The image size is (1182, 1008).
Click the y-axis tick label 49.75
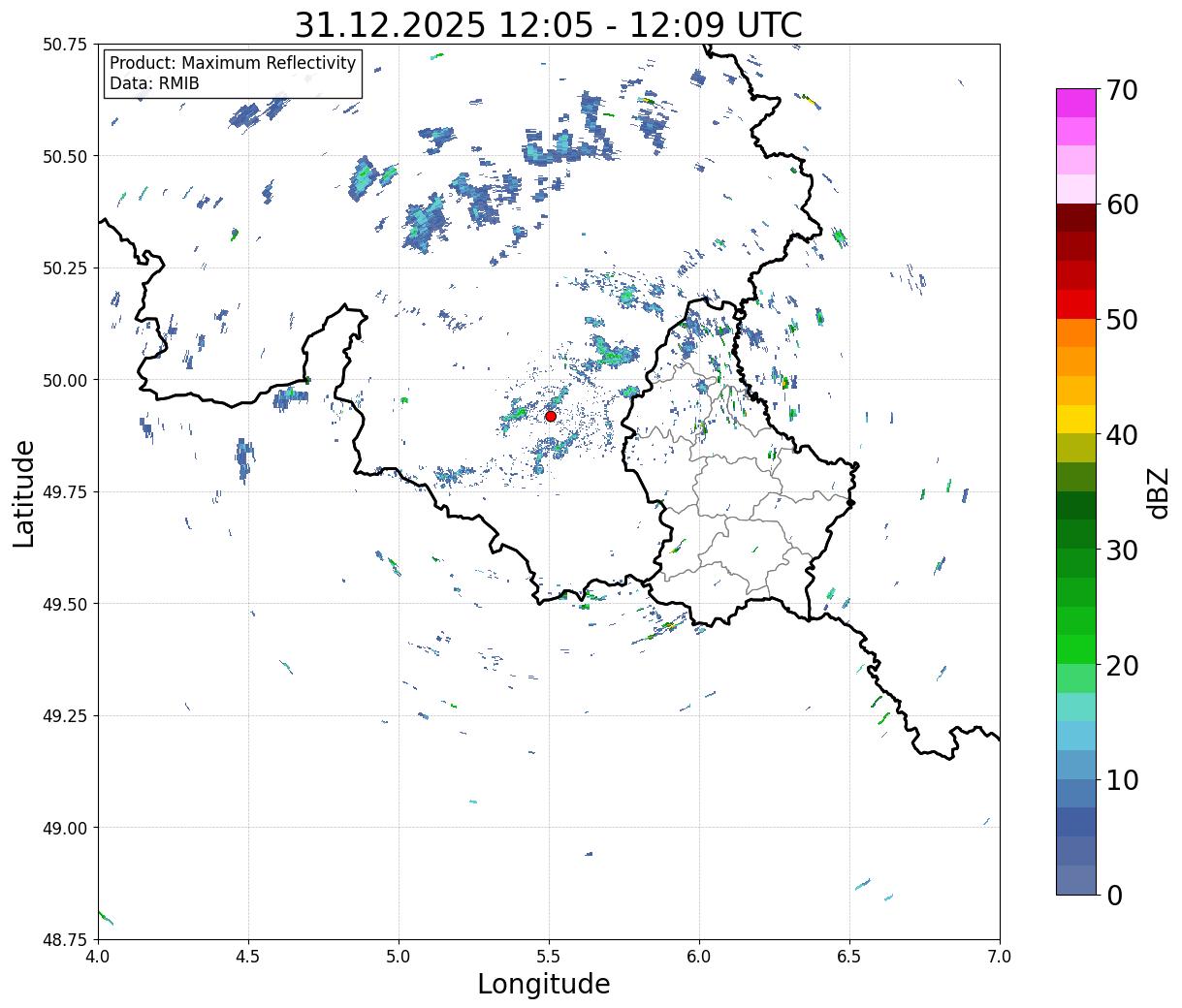coord(65,492)
